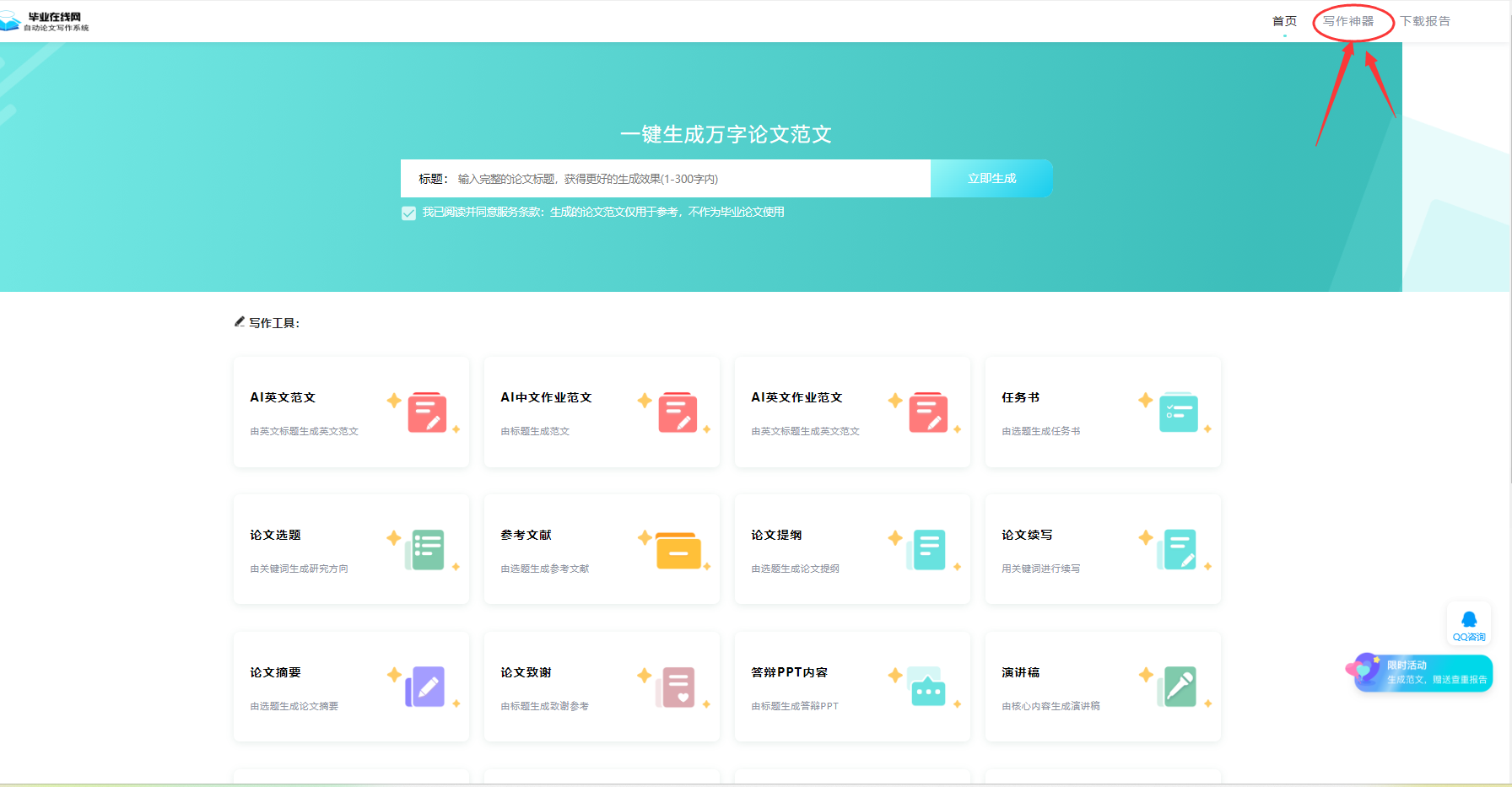Click the 一键生成万字论文范文 heading
This screenshot has height=787, width=1512.
point(726,134)
